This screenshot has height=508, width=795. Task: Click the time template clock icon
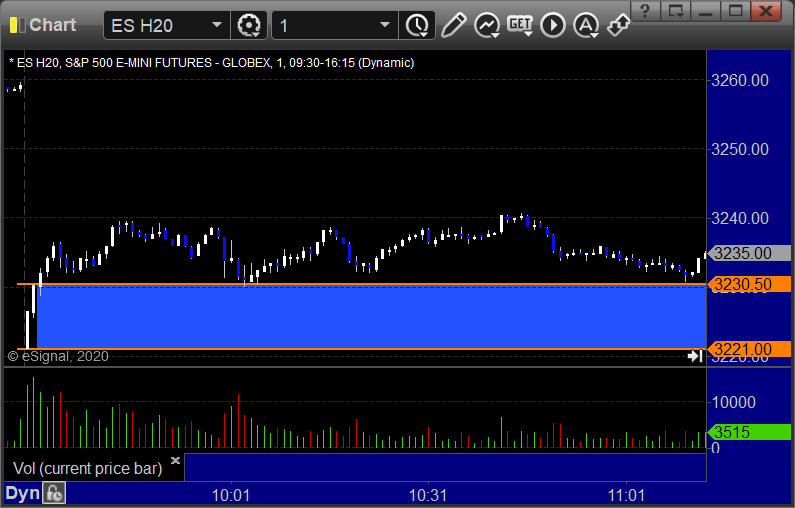coord(416,25)
